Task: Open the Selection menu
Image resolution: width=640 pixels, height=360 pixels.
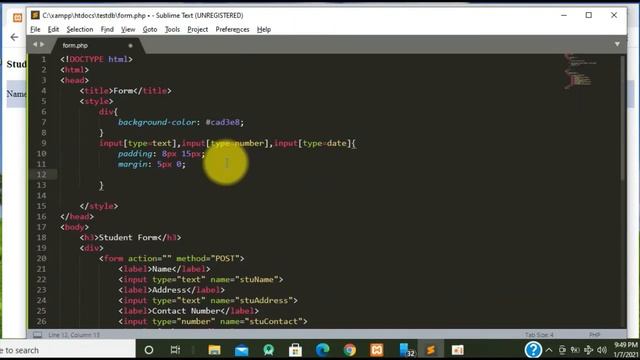Action: point(80,29)
